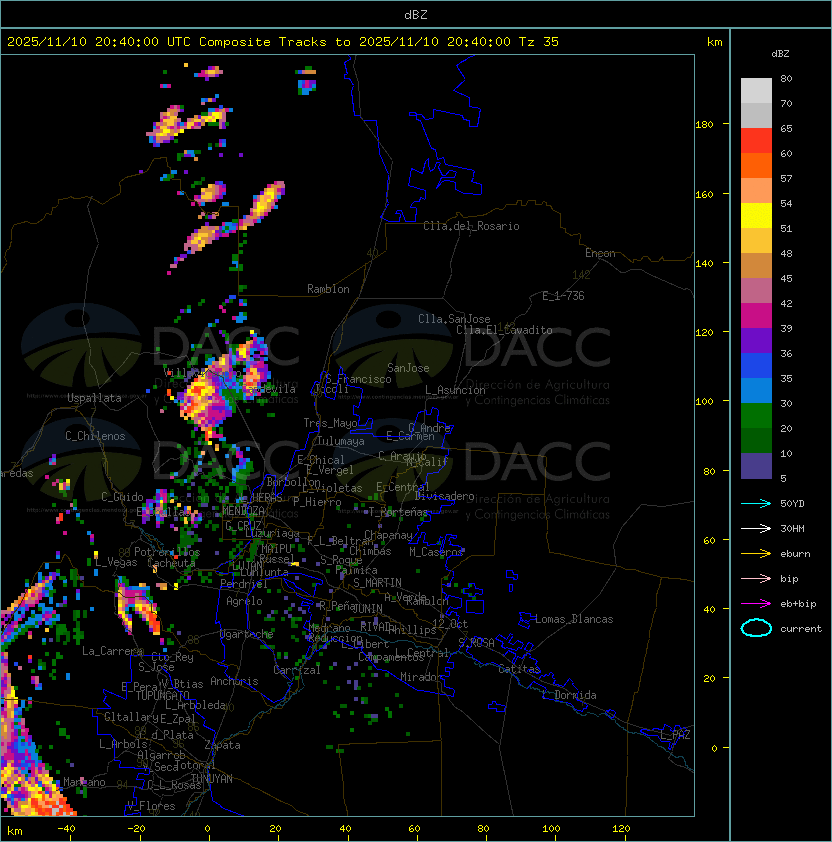Click the 'dBZ' heading above the color scale
Viewport: 832px width, 842px height.
click(780, 54)
